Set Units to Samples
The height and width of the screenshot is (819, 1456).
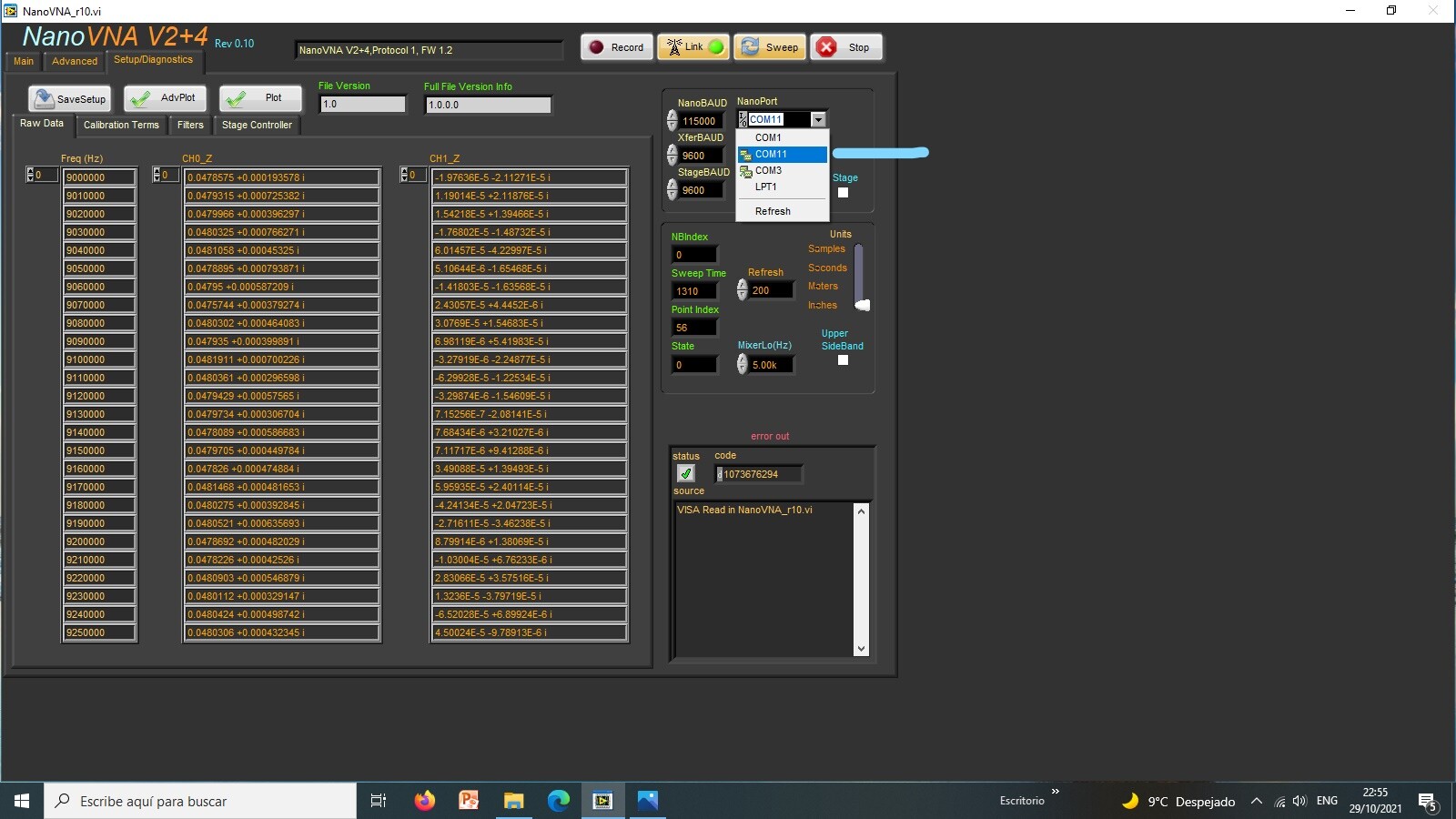click(826, 249)
